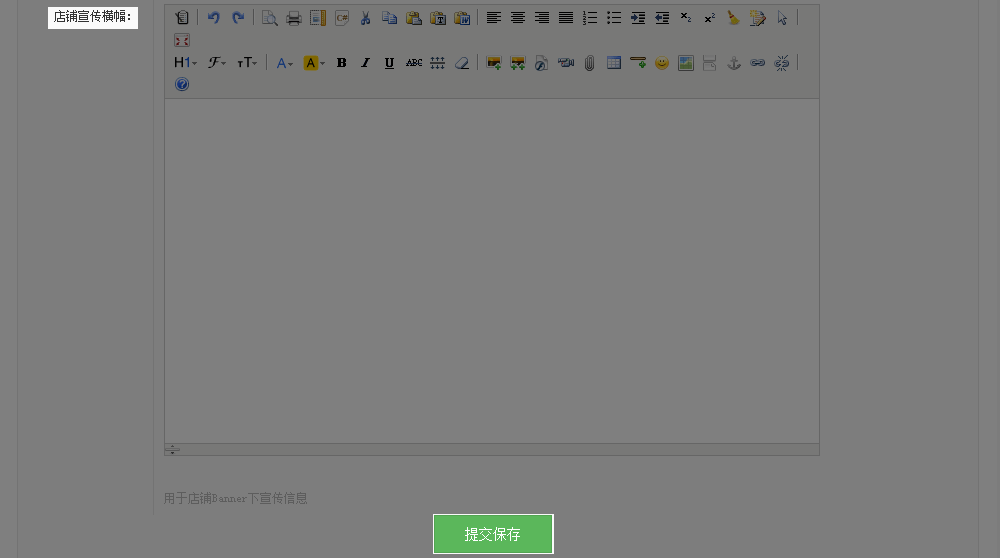Click the undo arrow icon
Image resolution: width=1000 pixels, height=558 pixels.
point(213,18)
